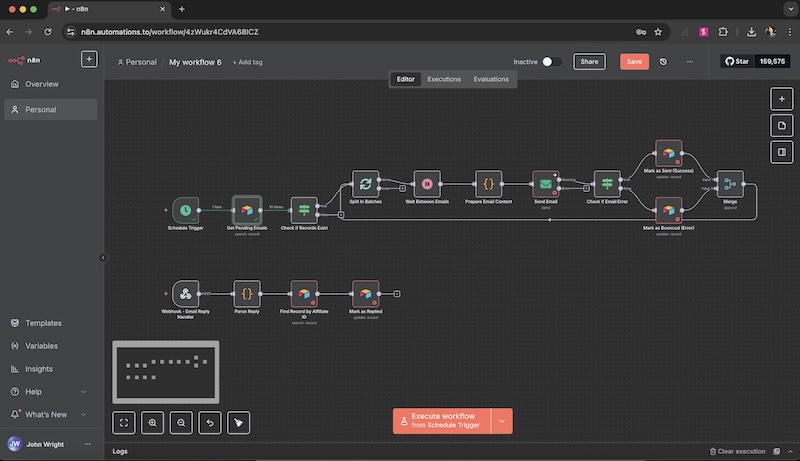Open the Webhook Email Reply Handler node
The height and width of the screenshot is (461, 800).
coord(184,293)
